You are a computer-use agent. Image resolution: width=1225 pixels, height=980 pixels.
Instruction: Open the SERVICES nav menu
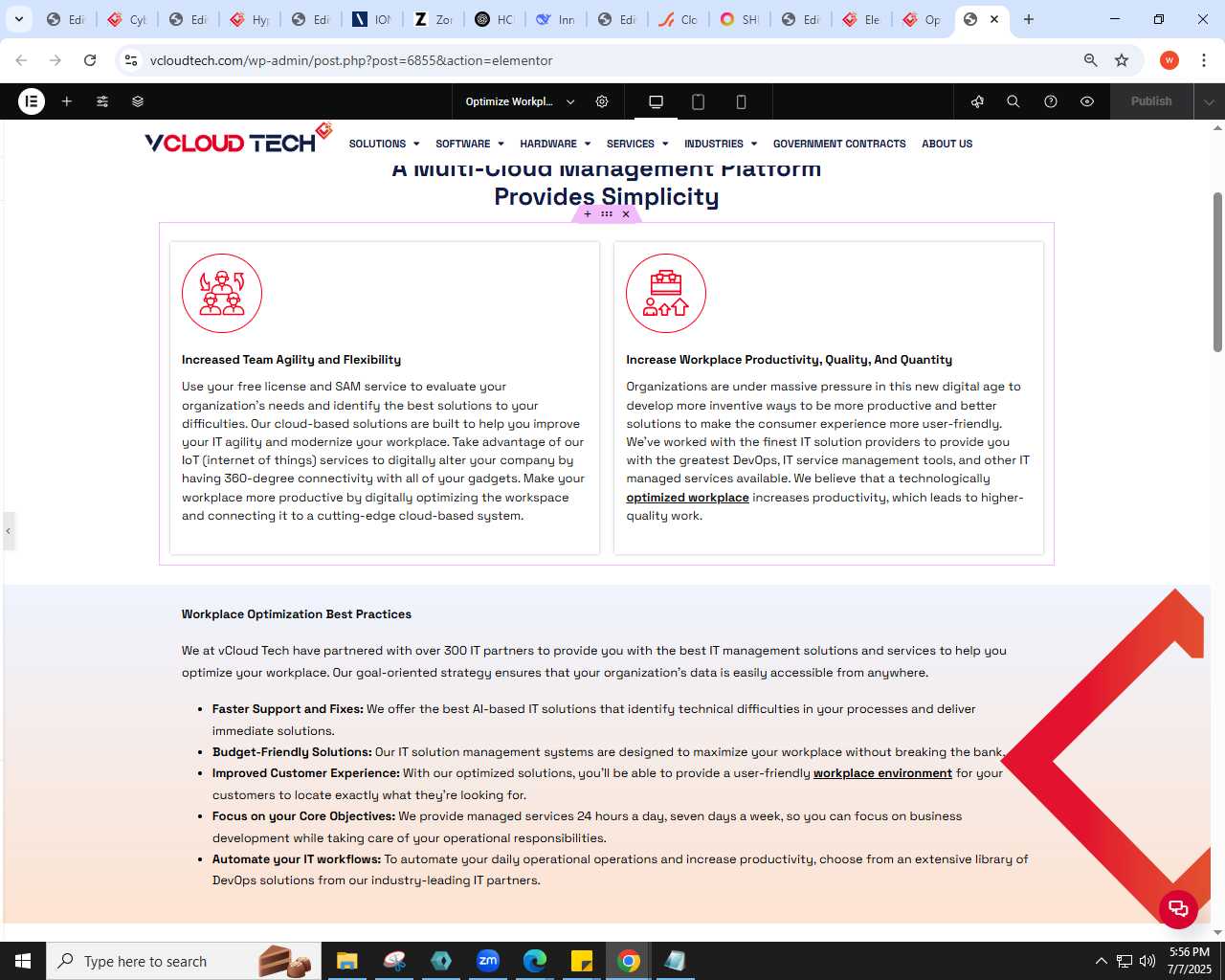click(637, 144)
